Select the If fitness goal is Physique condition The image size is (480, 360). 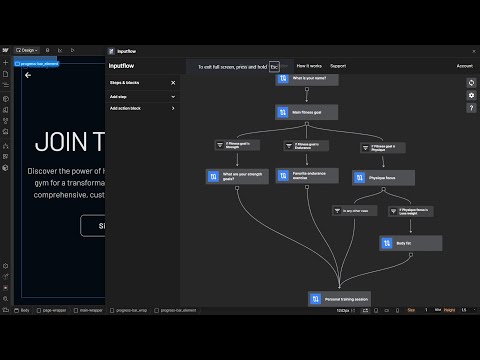coord(383,148)
